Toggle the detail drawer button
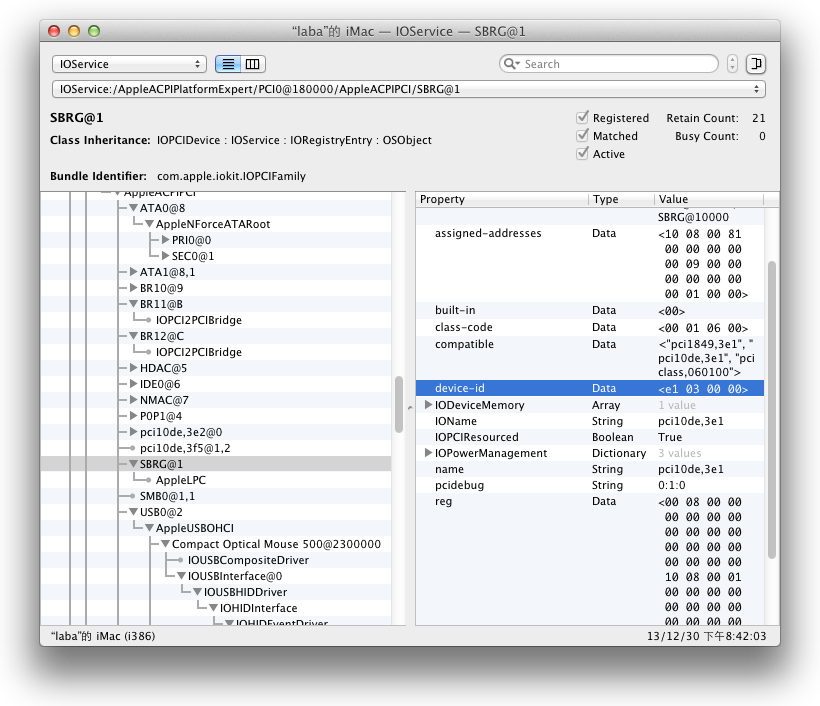820x706 pixels. (756, 64)
